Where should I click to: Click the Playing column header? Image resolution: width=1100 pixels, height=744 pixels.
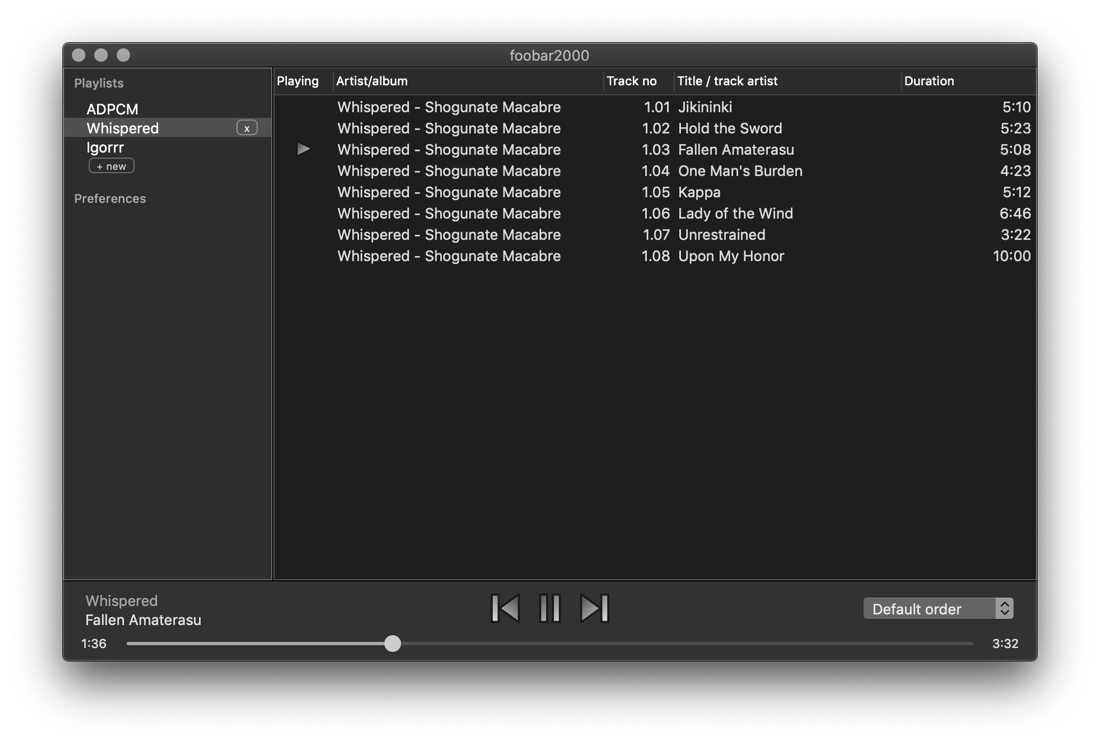point(298,81)
